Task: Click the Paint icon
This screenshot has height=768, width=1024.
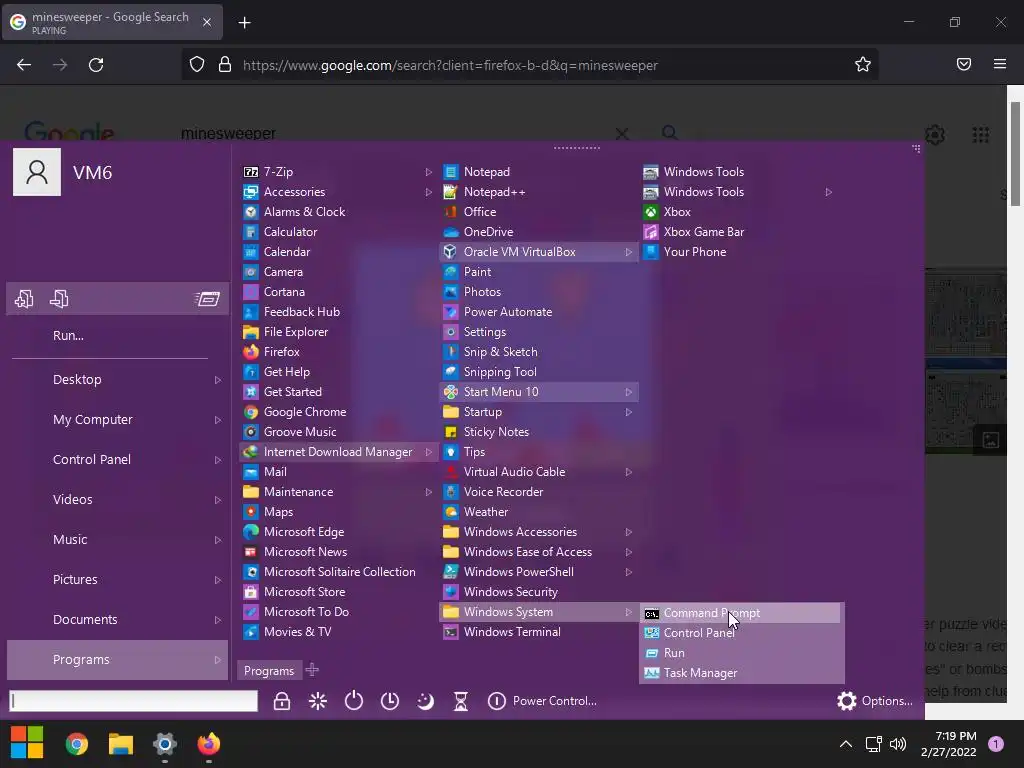Action: (x=451, y=272)
